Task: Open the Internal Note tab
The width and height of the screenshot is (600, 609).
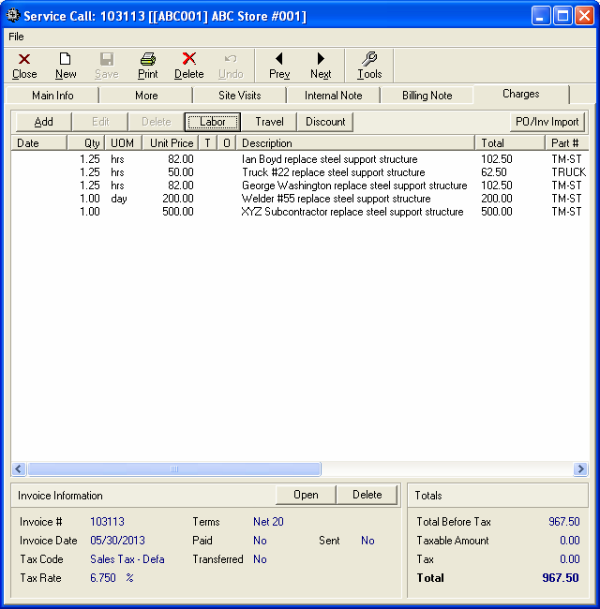Action: [x=333, y=96]
